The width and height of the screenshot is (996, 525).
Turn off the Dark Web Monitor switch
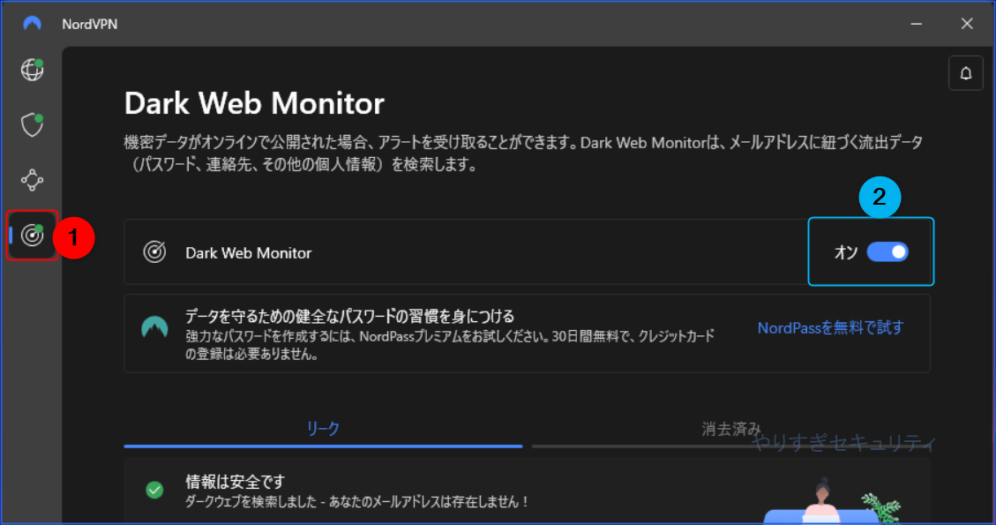(x=887, y=252)
